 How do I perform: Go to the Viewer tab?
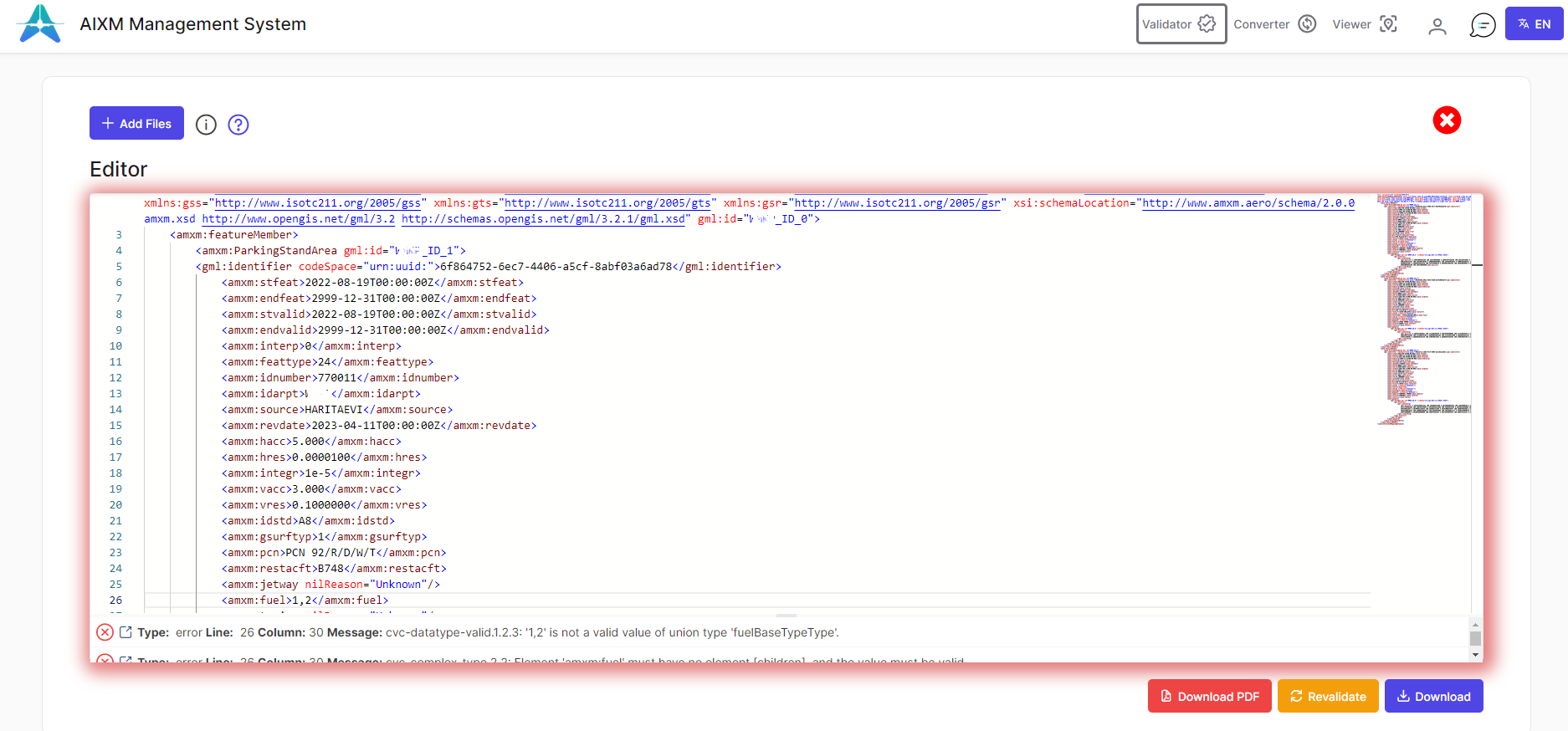[1364, 24]
